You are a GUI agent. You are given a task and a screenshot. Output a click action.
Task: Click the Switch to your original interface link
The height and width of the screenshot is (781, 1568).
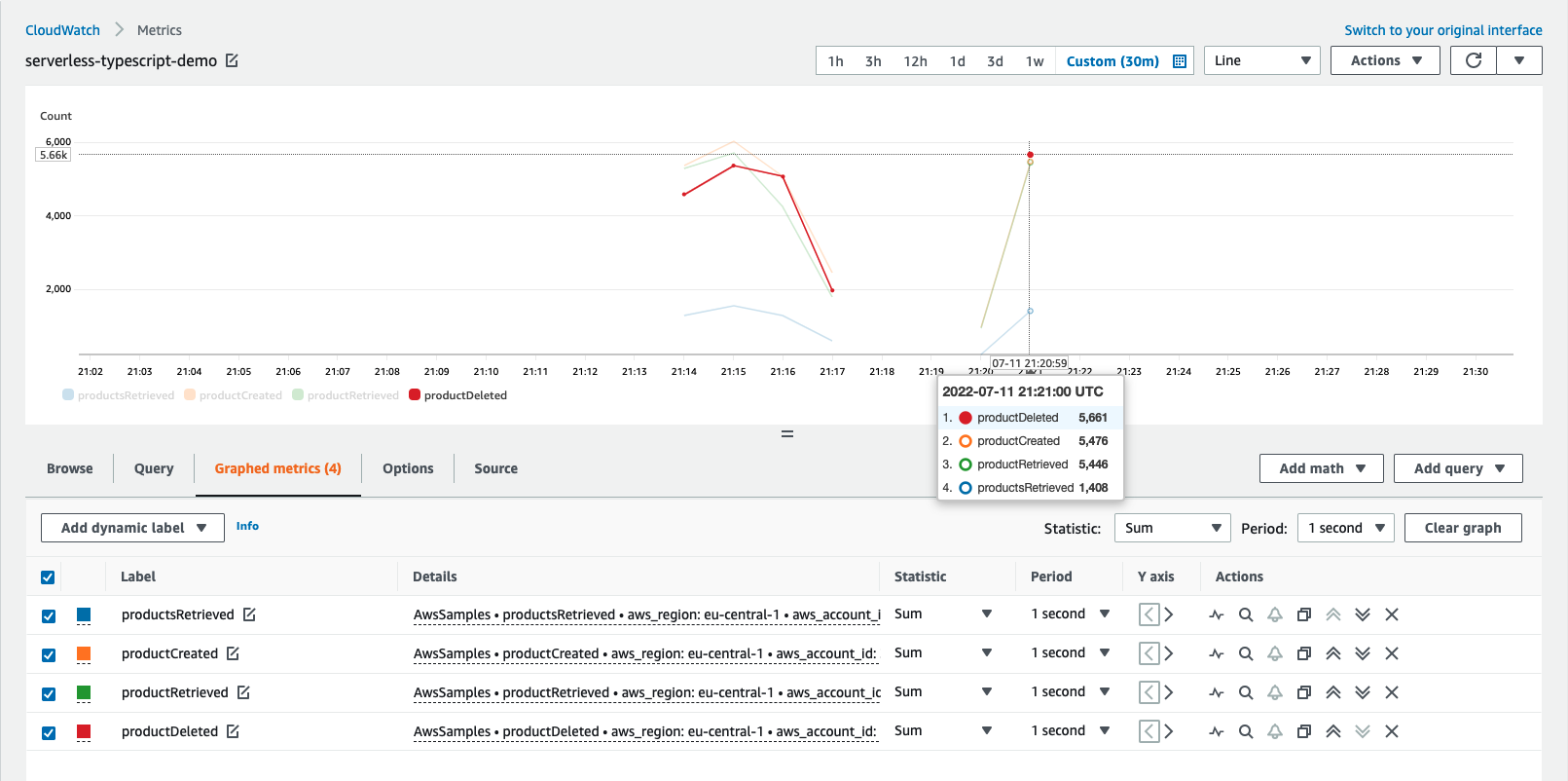[x=1442, y=30]
